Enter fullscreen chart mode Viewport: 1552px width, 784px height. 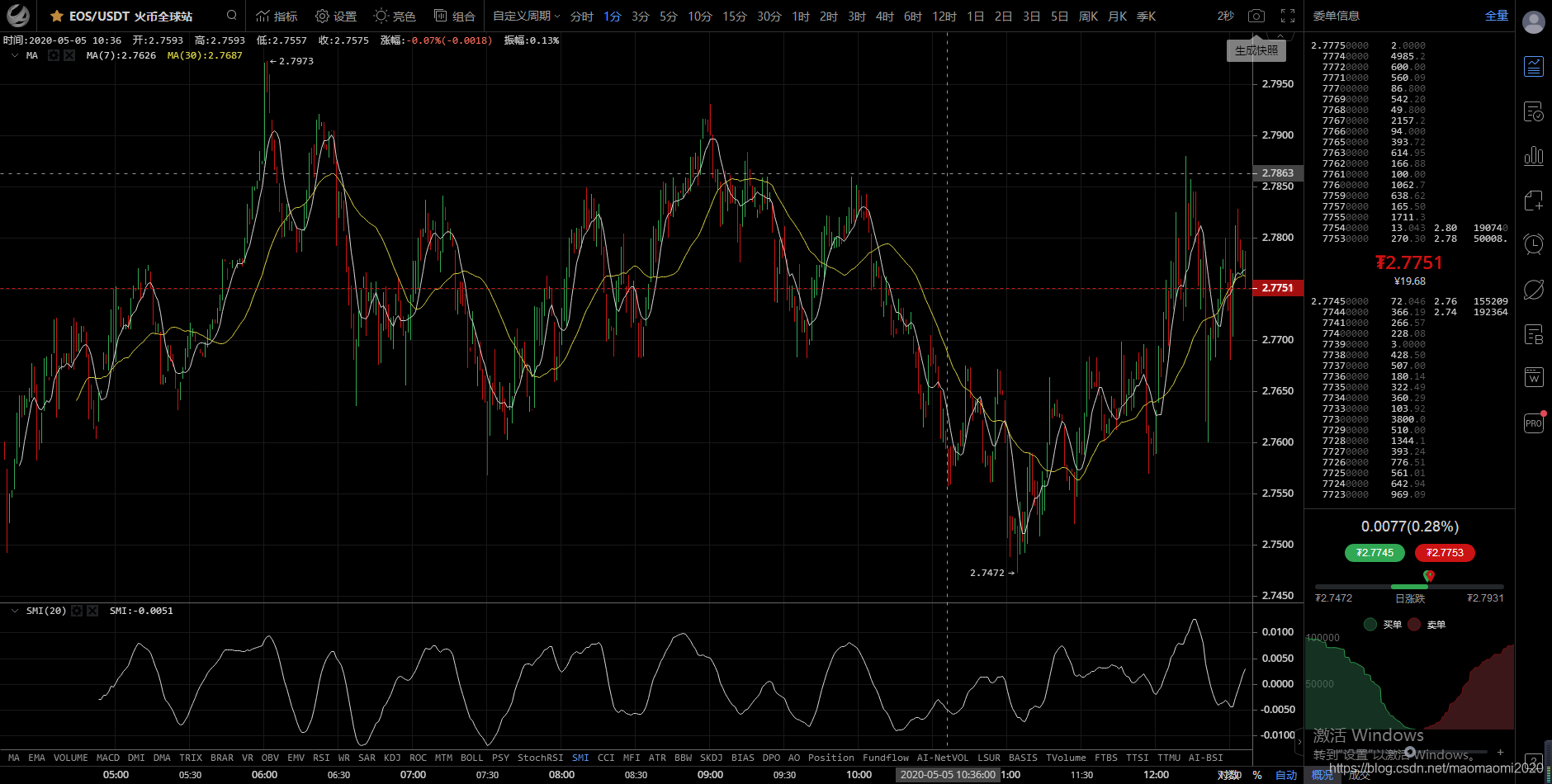click(x=1288, y=16)
